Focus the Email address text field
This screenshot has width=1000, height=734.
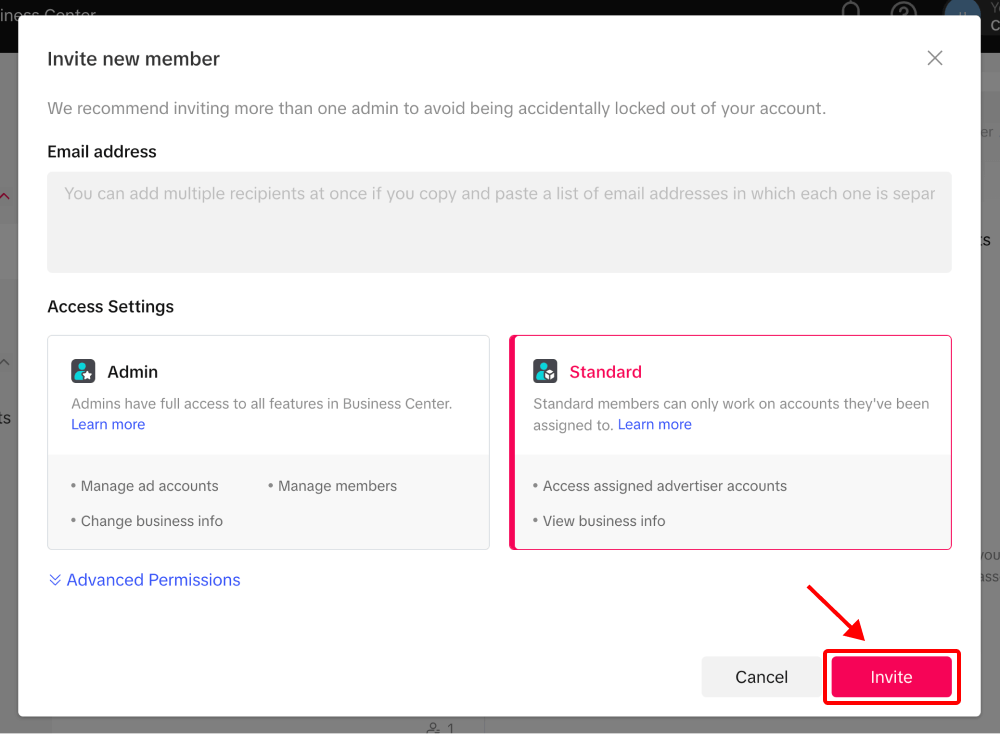(499, 222)
